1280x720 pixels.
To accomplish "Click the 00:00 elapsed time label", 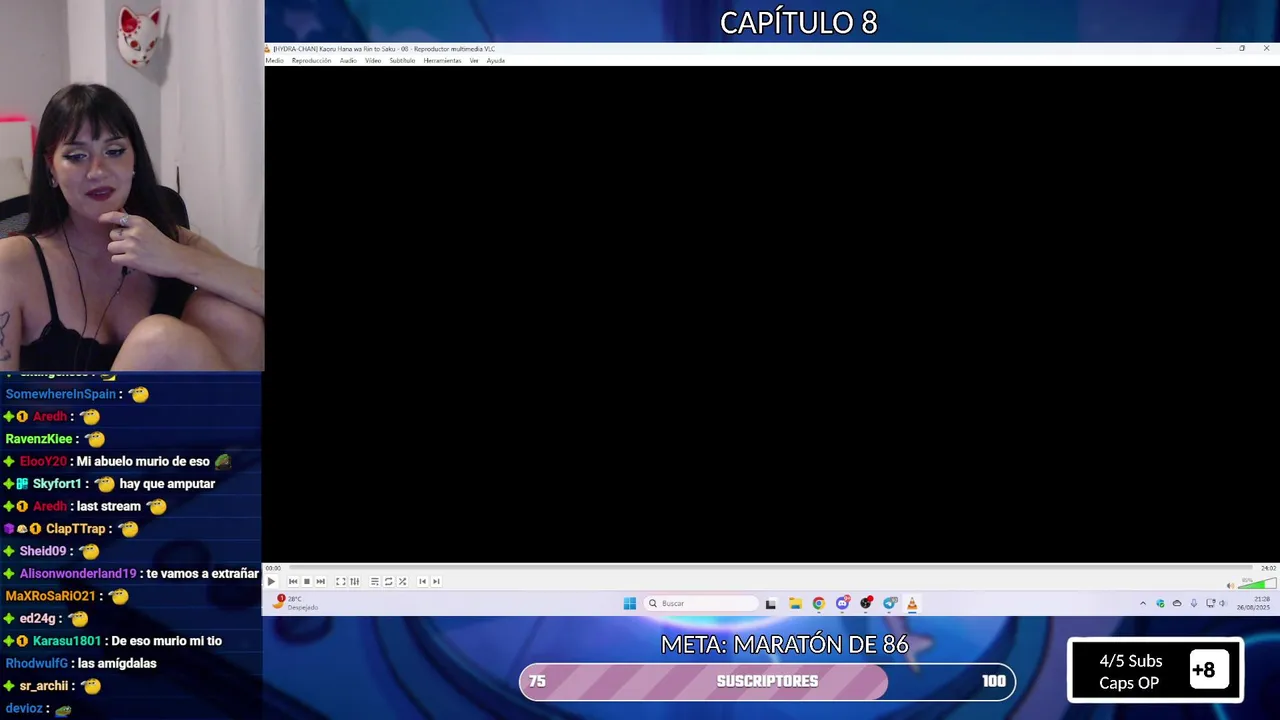I will tap(273, 568).
